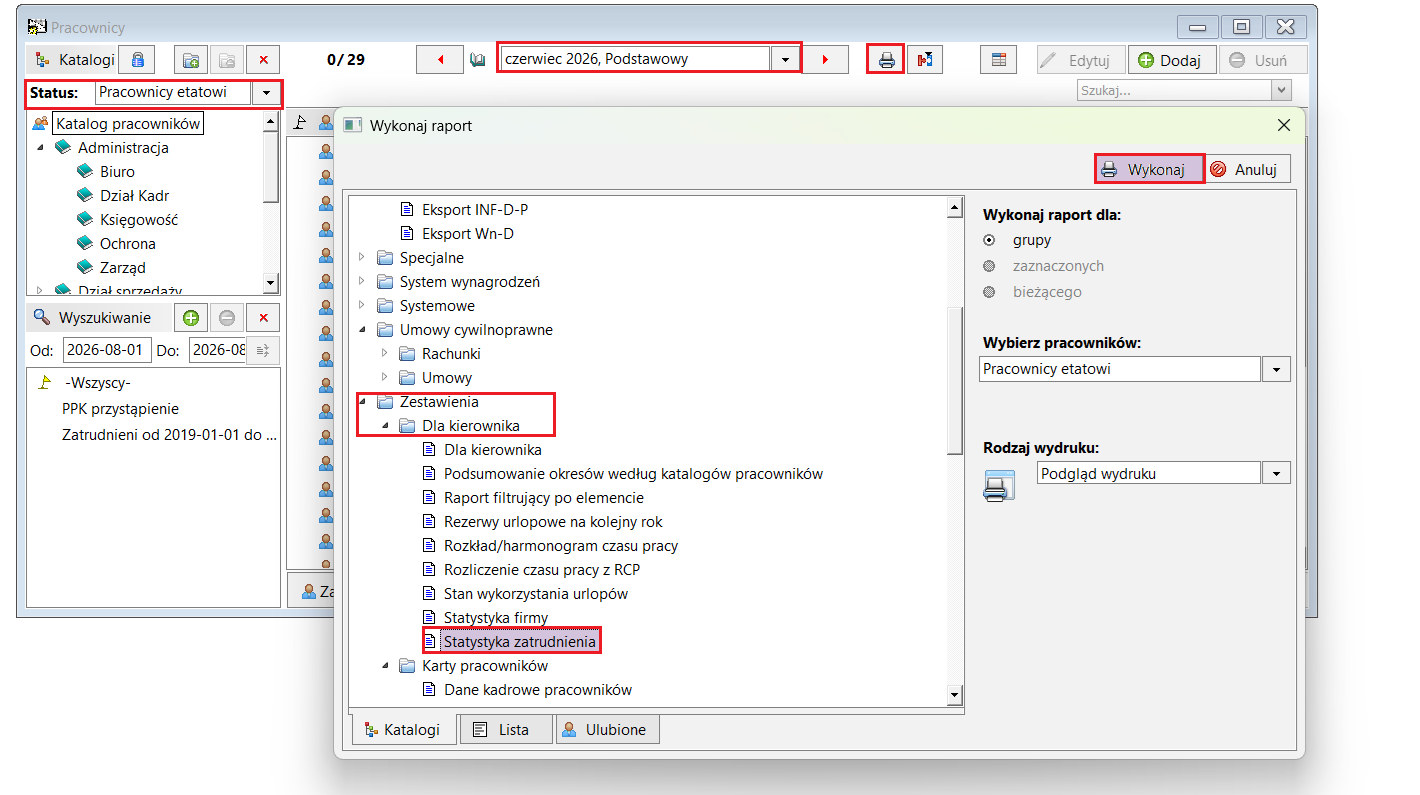The width and height of the screenshot is (1420, 795).
Task: Switch to the Lista tab
Action: pos(506,729)
